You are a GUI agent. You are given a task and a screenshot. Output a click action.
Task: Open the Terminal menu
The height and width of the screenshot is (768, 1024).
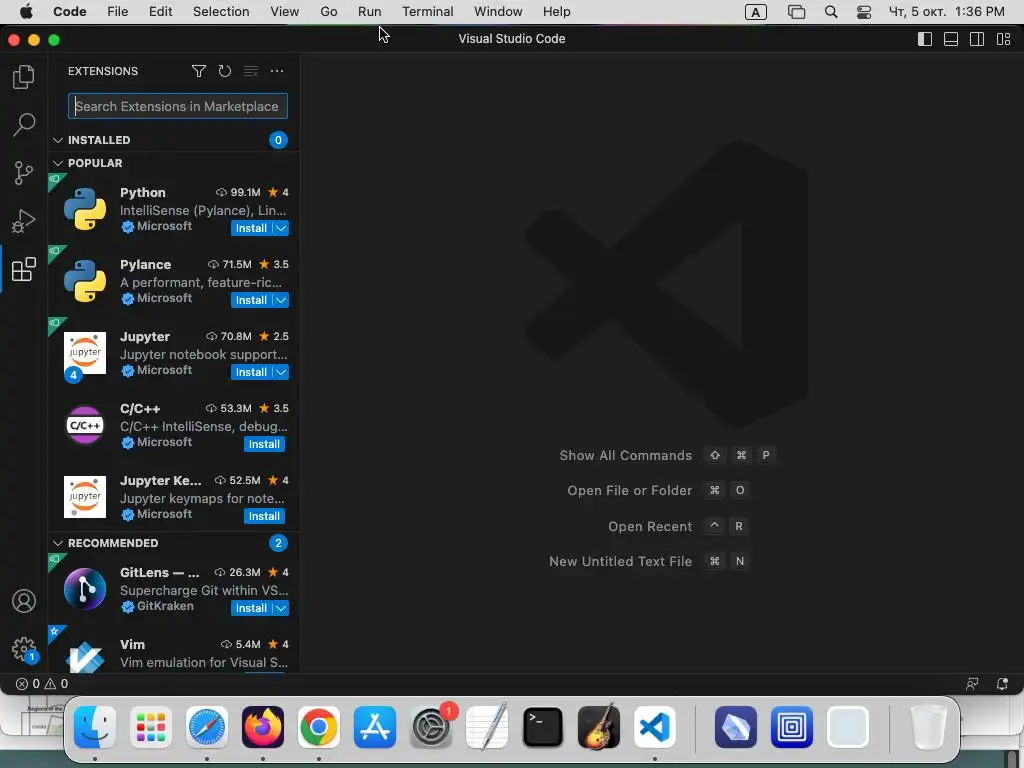[428, 12]
